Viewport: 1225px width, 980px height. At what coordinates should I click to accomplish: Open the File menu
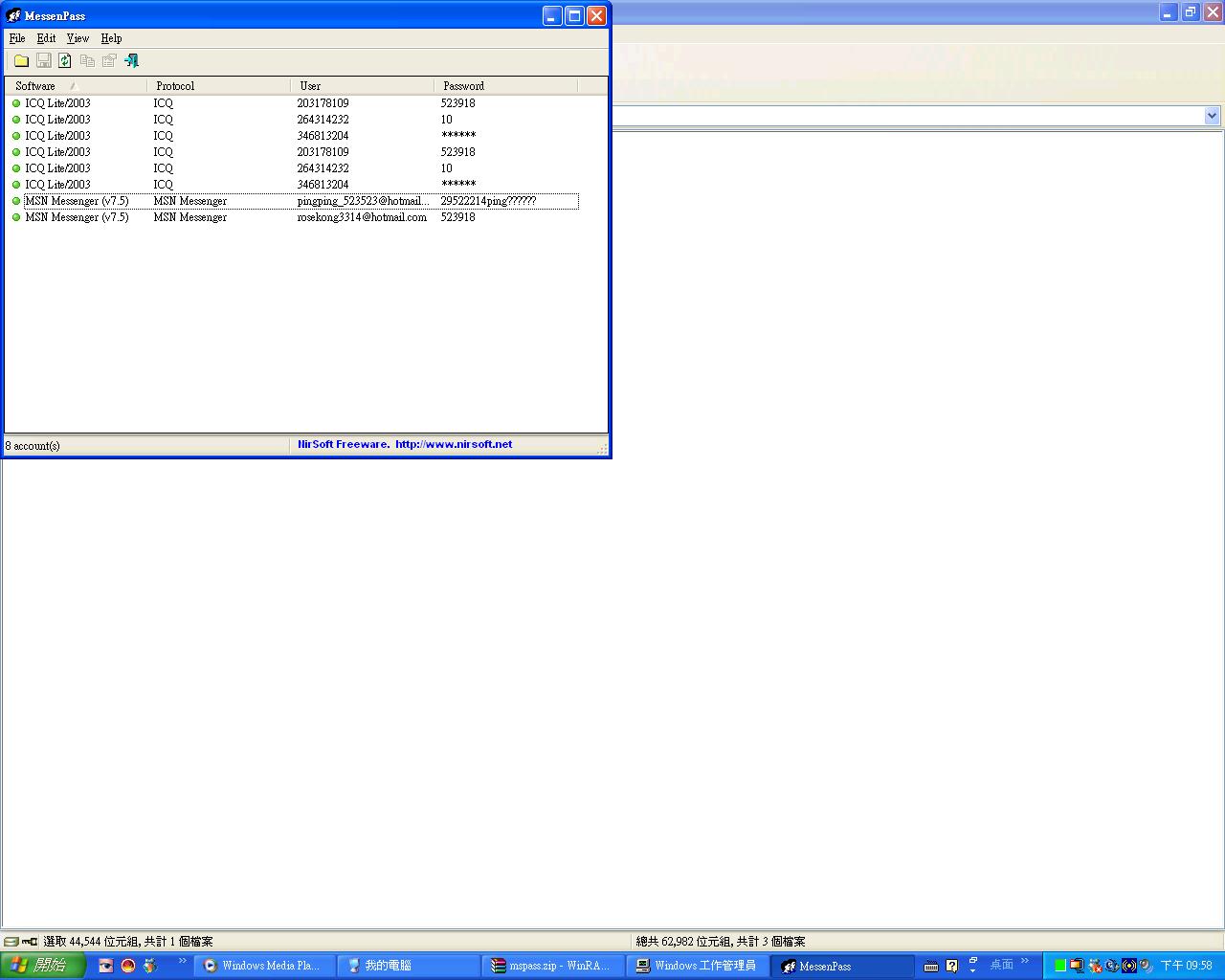pyautogui.click(x=17, y=38)
